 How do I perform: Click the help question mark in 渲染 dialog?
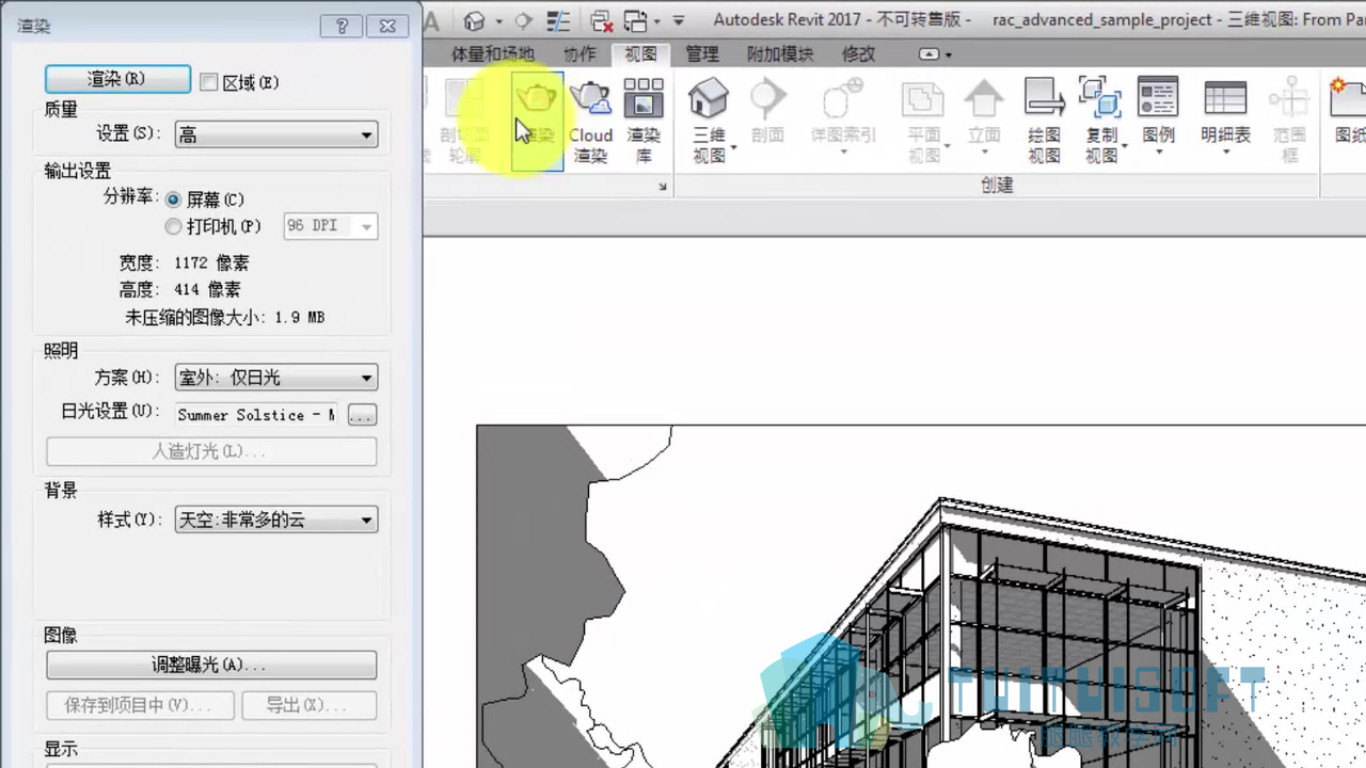(x=342, y=26)
